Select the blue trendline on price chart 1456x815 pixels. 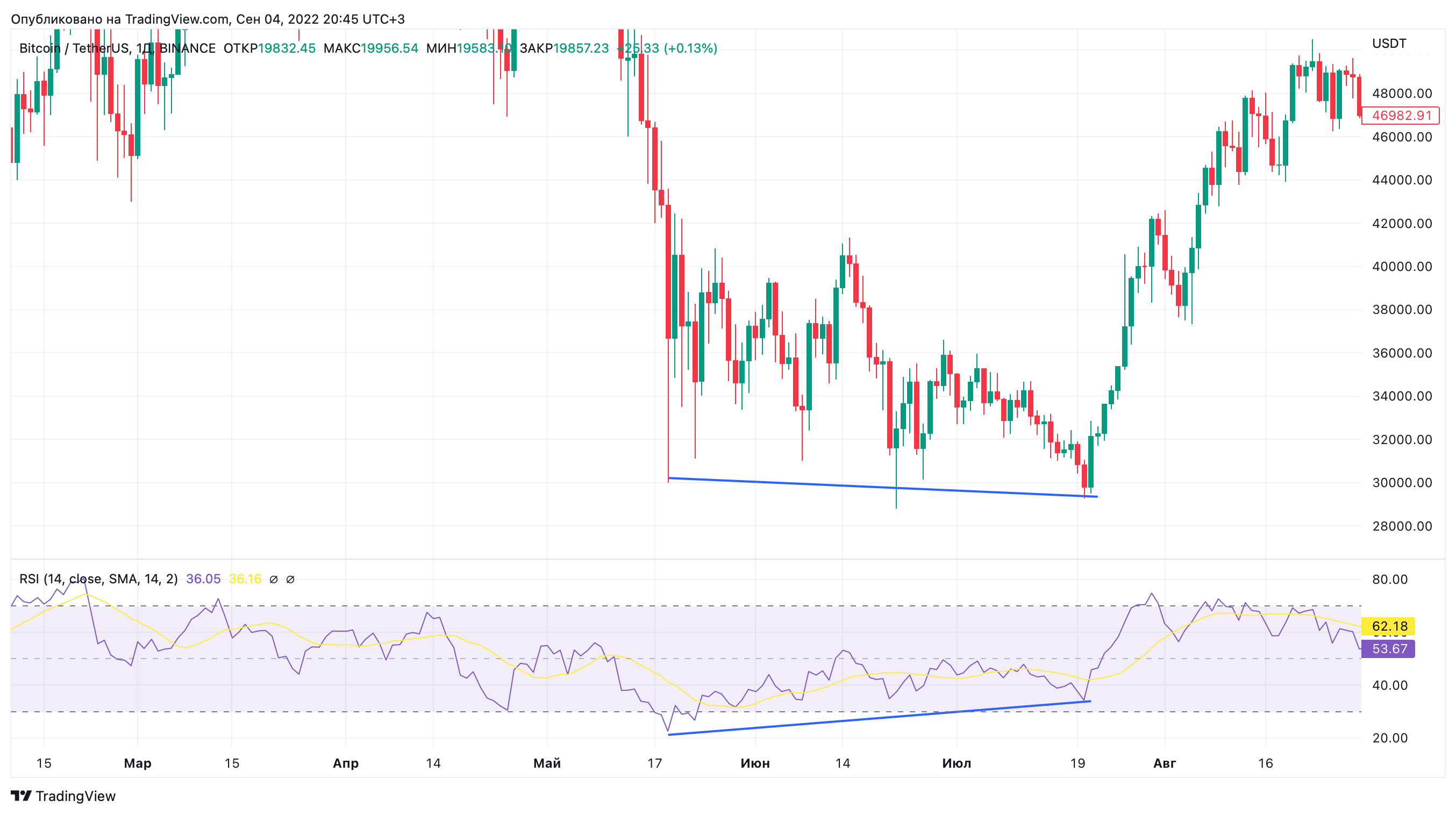[883, 487]
